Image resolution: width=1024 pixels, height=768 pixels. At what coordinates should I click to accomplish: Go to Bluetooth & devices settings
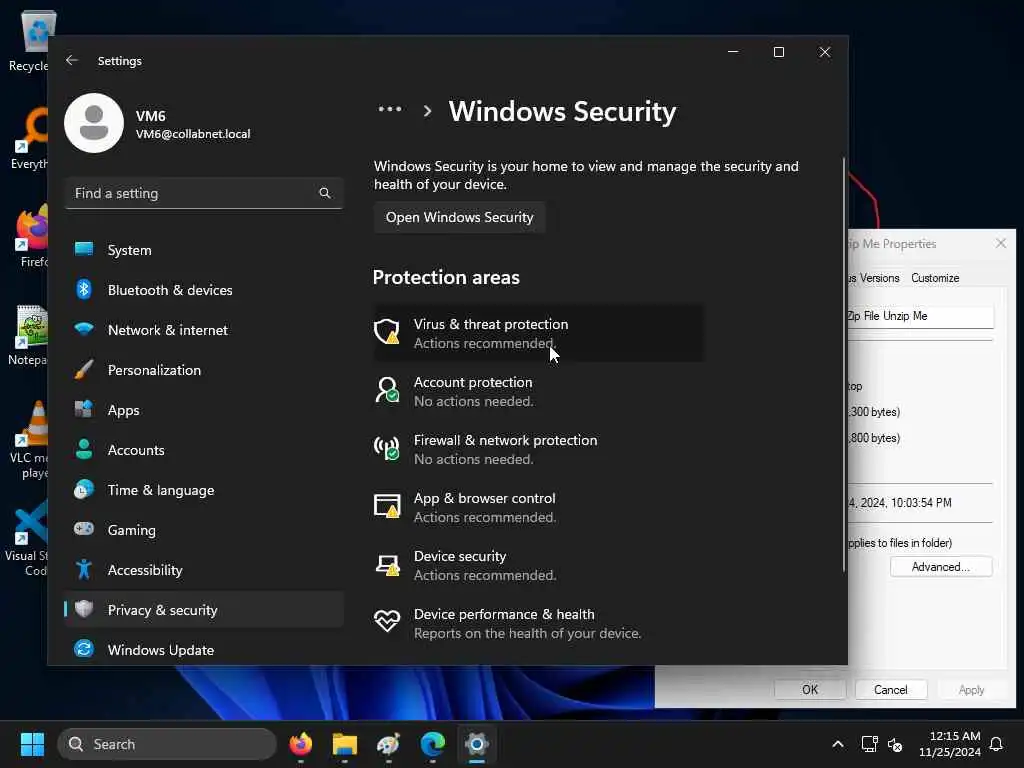pyautogui.click(x=204, y=290)
